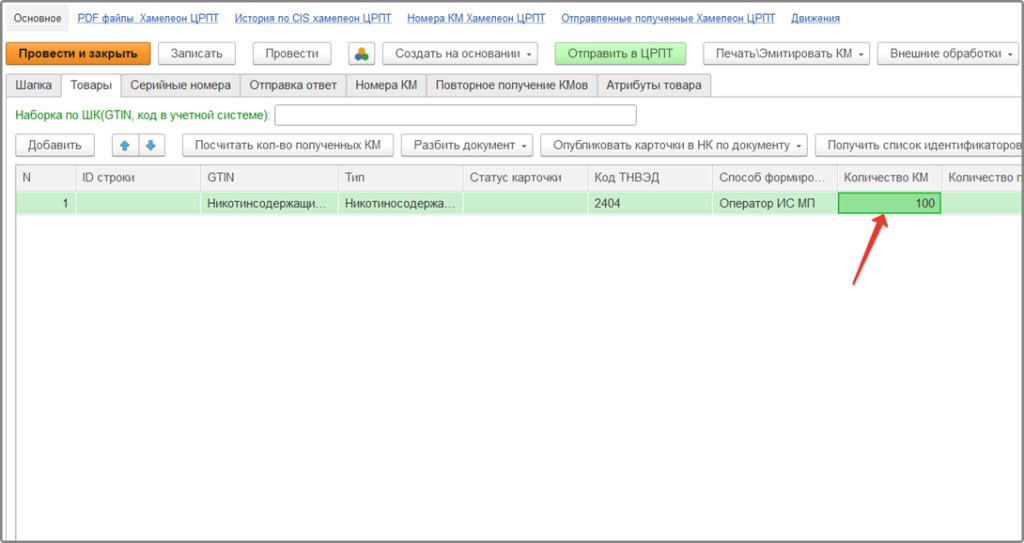Click the colored circles icon button
Image resolution: width=1024 pixels, height=543 pixels.
(361, 54)
